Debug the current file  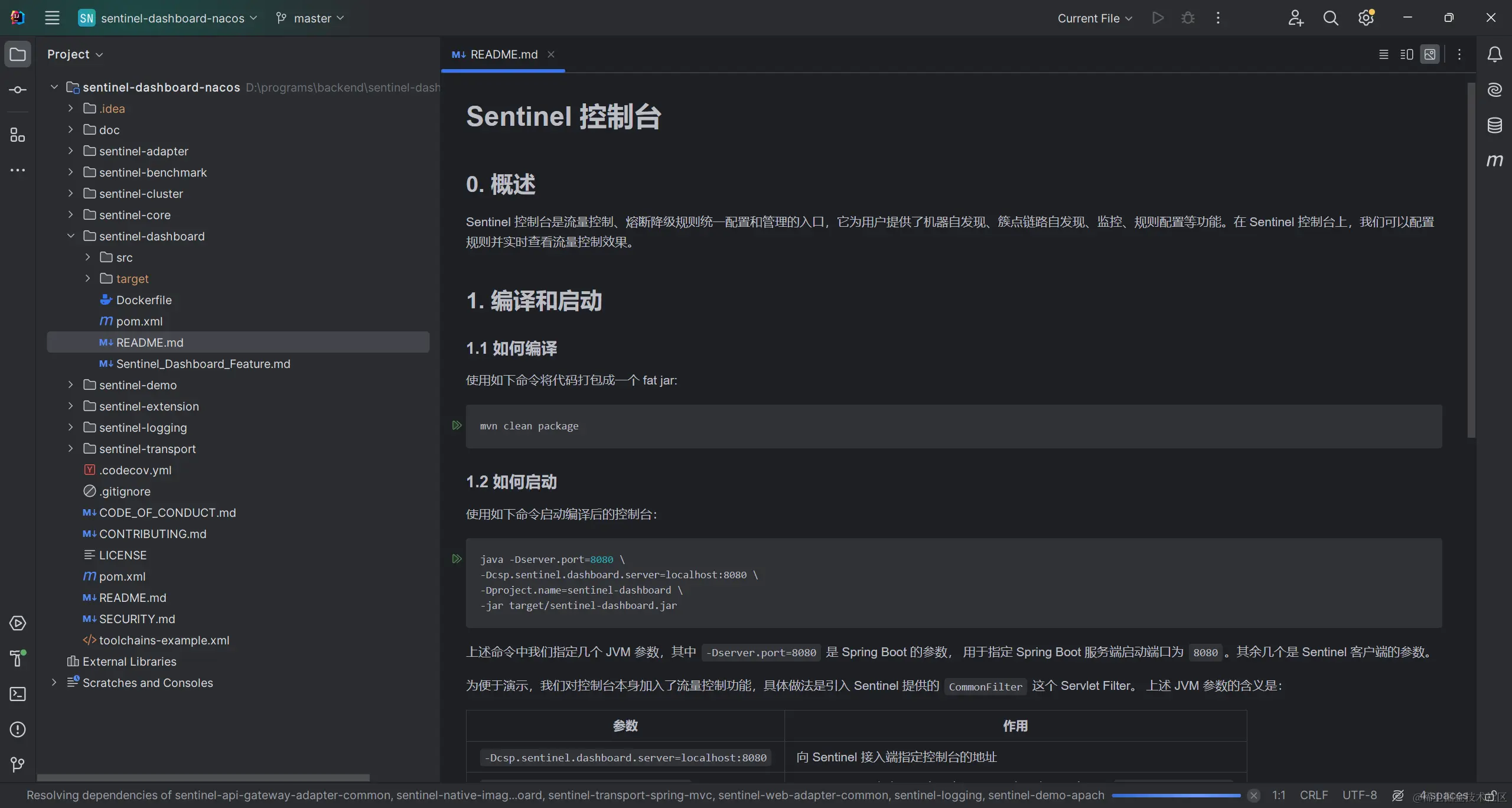(x=1188, y=18)
